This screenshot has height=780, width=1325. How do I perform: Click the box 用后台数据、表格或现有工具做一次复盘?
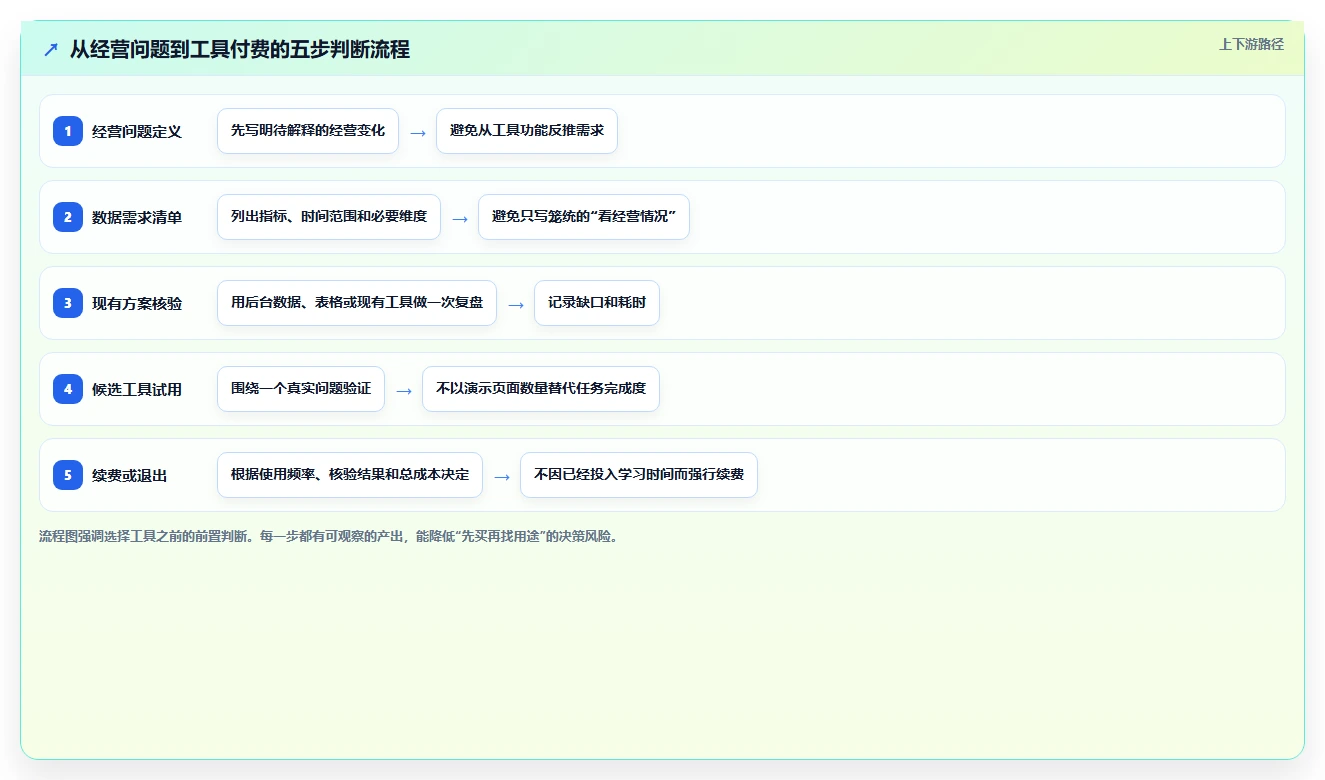[x=357, y=303]
